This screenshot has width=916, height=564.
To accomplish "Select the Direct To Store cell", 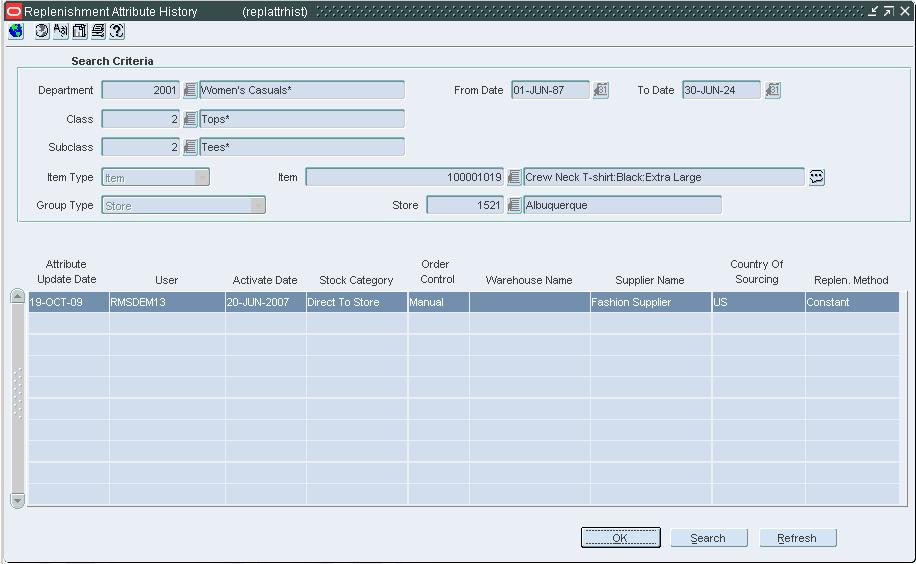I will tap(357, 302).
